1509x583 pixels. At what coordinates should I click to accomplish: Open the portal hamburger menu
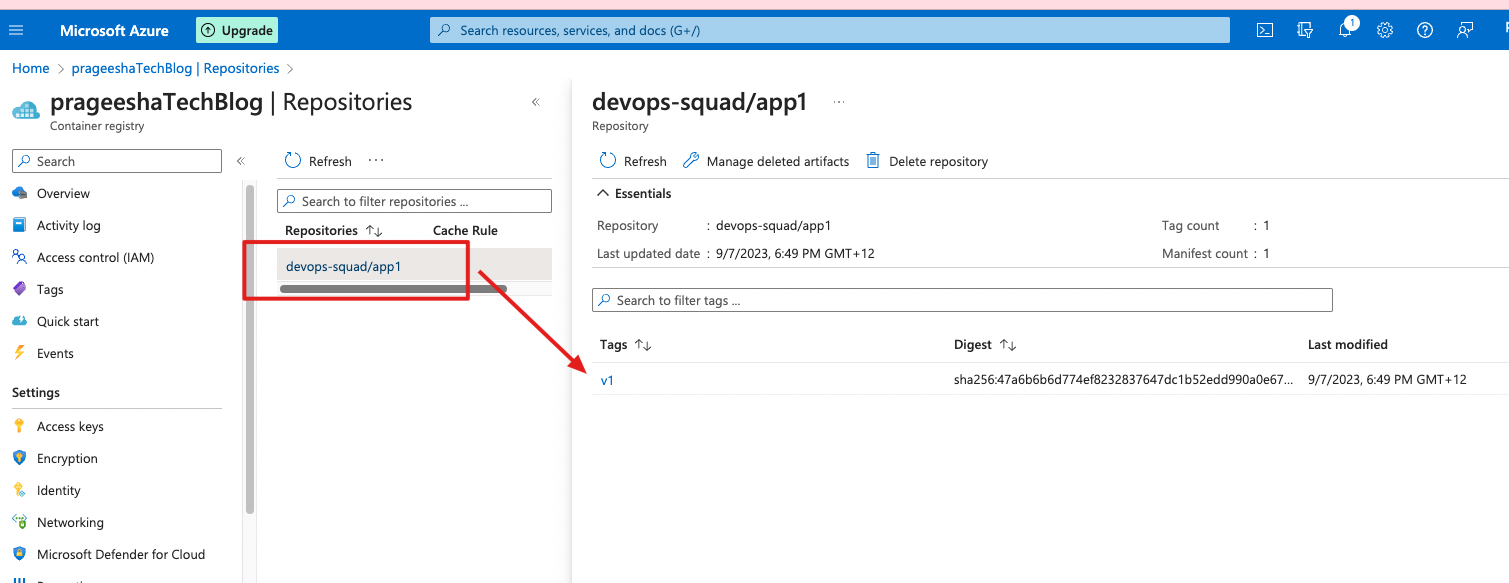[16, 29]
